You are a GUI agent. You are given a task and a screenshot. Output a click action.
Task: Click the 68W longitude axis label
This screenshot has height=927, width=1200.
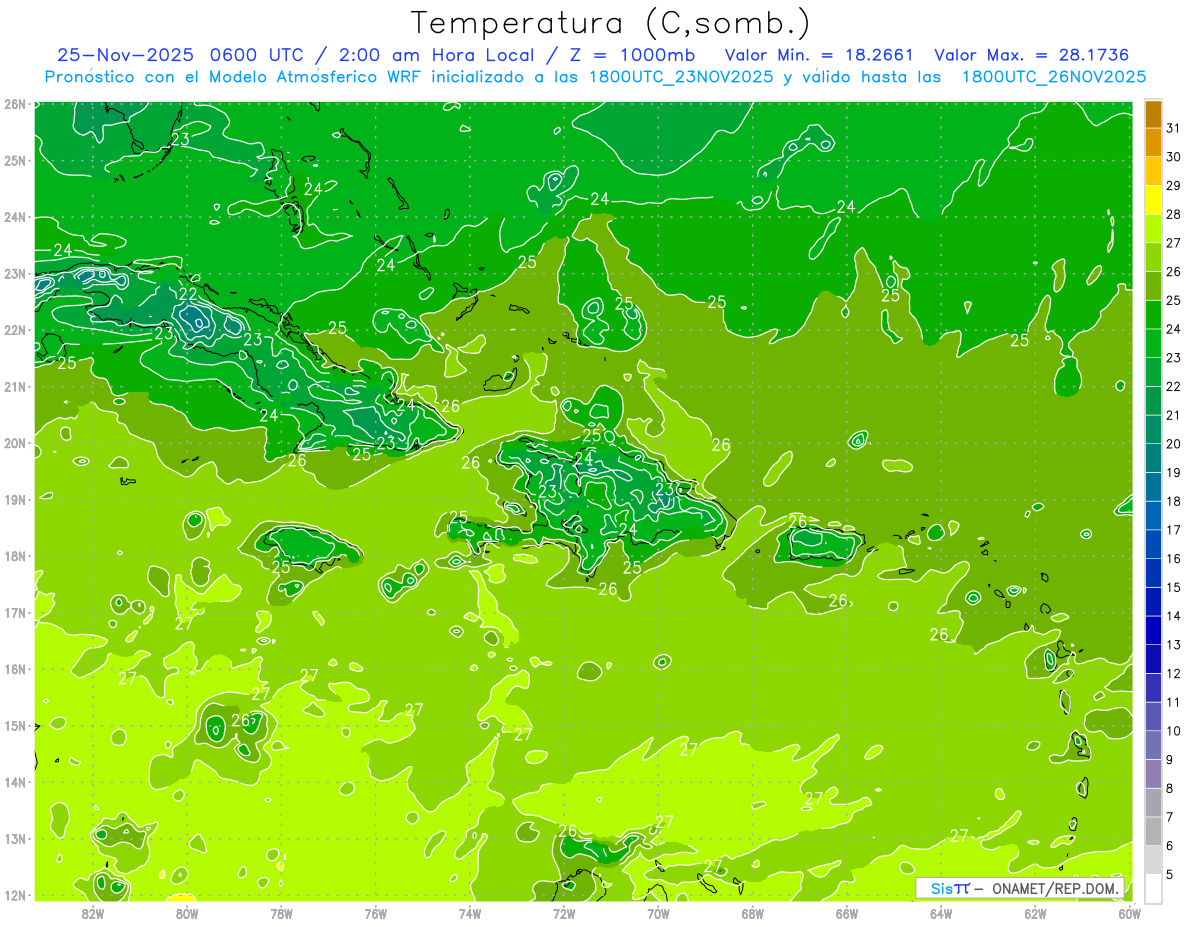[752, 913]
